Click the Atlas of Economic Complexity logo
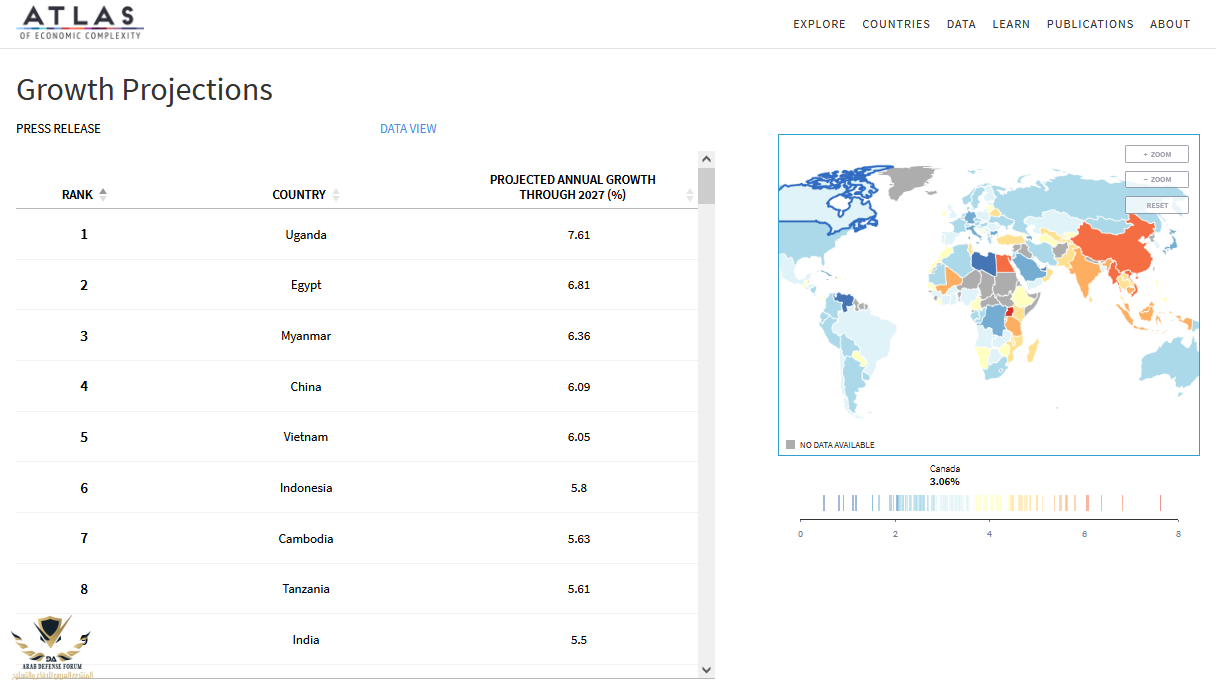 click(81, 22)
